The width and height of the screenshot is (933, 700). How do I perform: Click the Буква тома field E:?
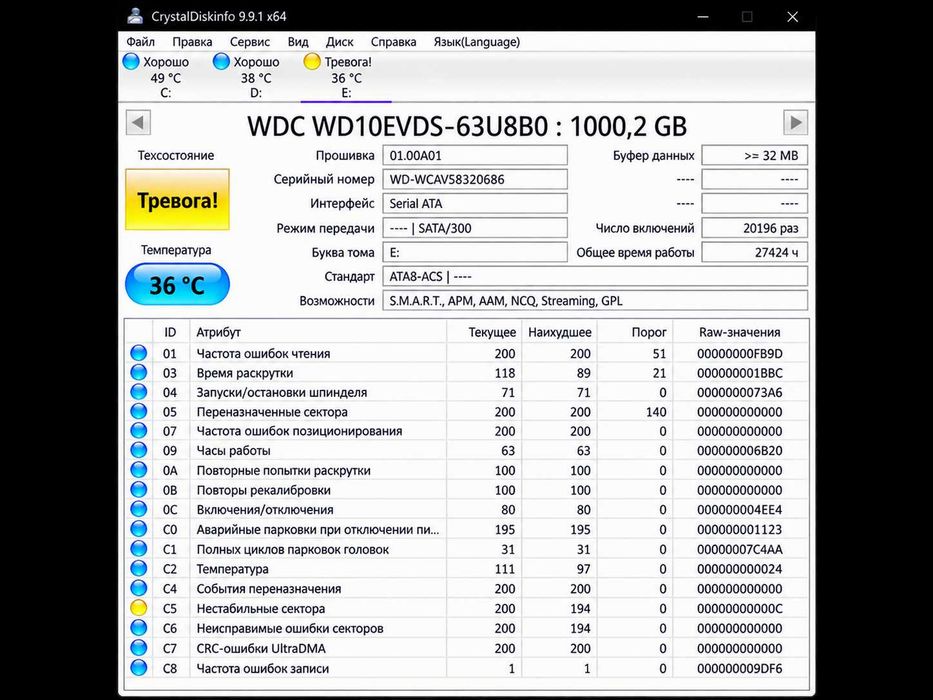pos(475,252)
